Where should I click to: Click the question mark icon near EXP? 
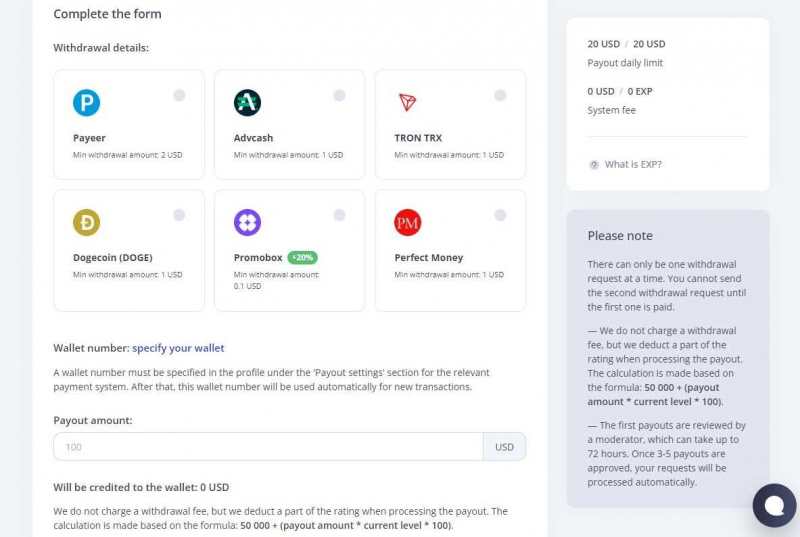tap(594, 164)
